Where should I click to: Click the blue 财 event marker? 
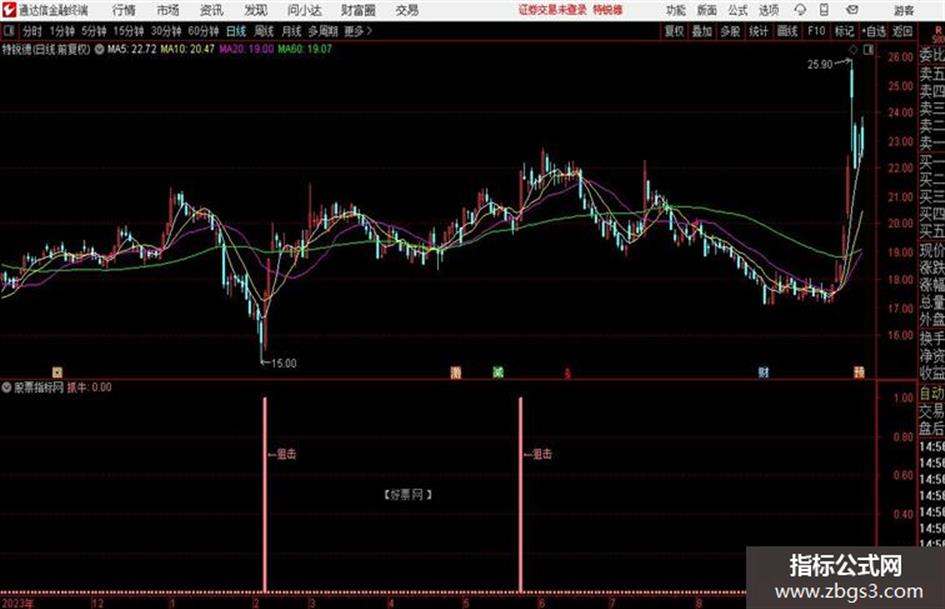point(763,373)
